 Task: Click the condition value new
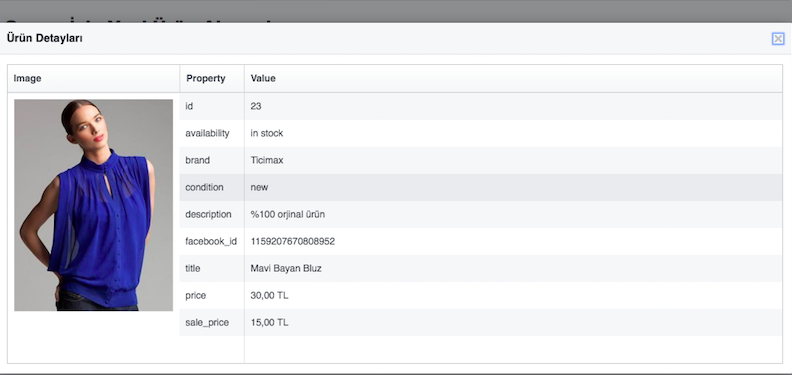(x=259, y=188)
